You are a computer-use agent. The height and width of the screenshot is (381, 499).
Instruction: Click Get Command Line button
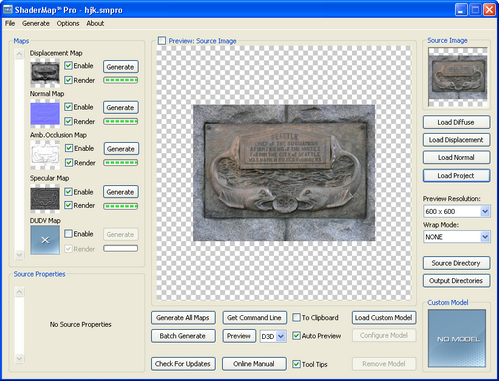254,318
